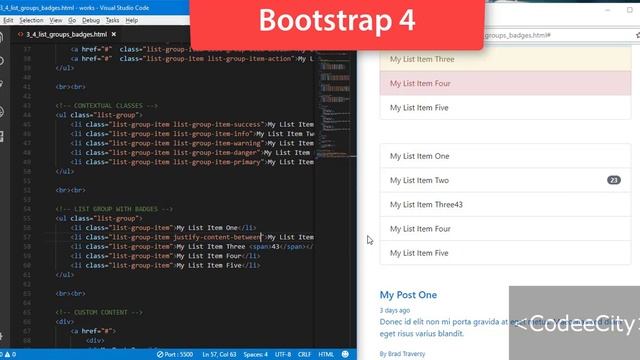The height and width of the screenshot is (360, 640).
Task: Click the LIST GROUP WITH BADGES comment
Action: (114, 209)
